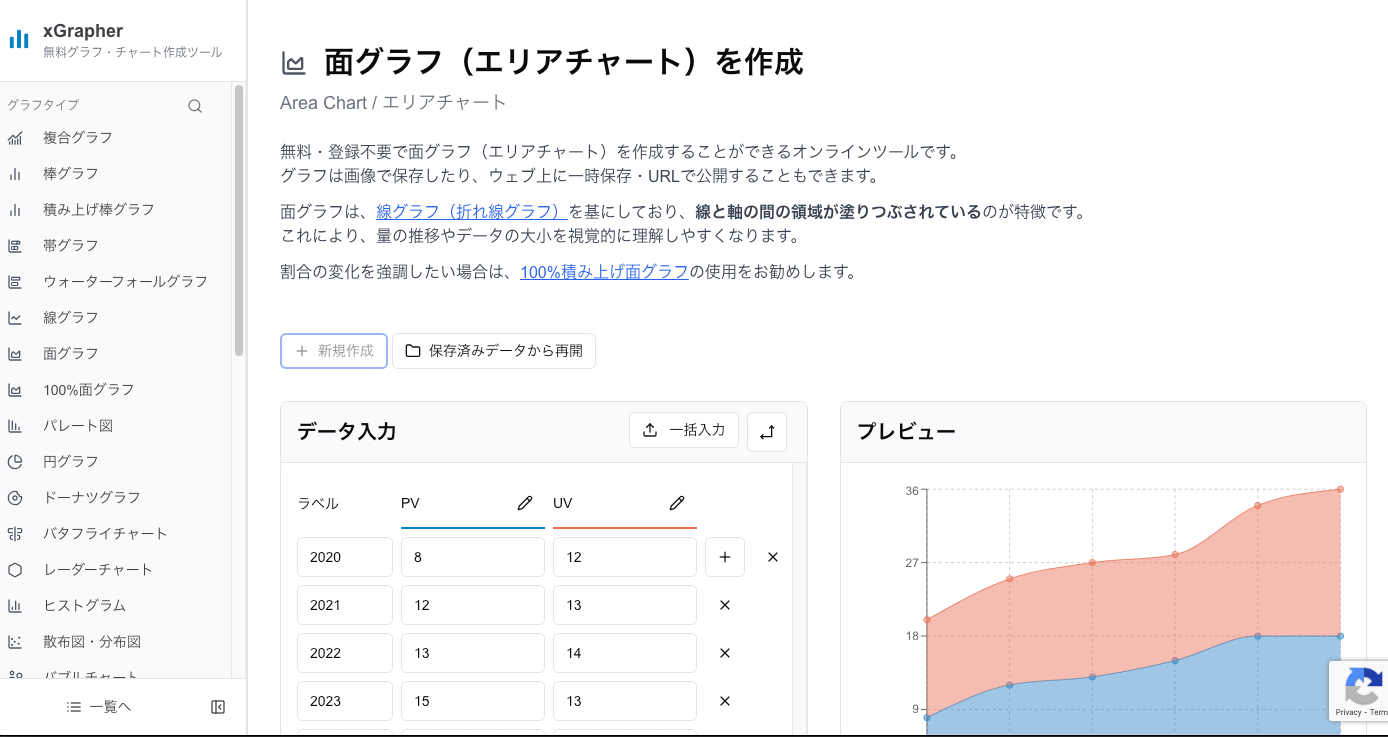The width and height of the screenshot is (1388, 737).
Task: Follow the 100%積み上げ面グラフ link
Action: pos(603,271)
